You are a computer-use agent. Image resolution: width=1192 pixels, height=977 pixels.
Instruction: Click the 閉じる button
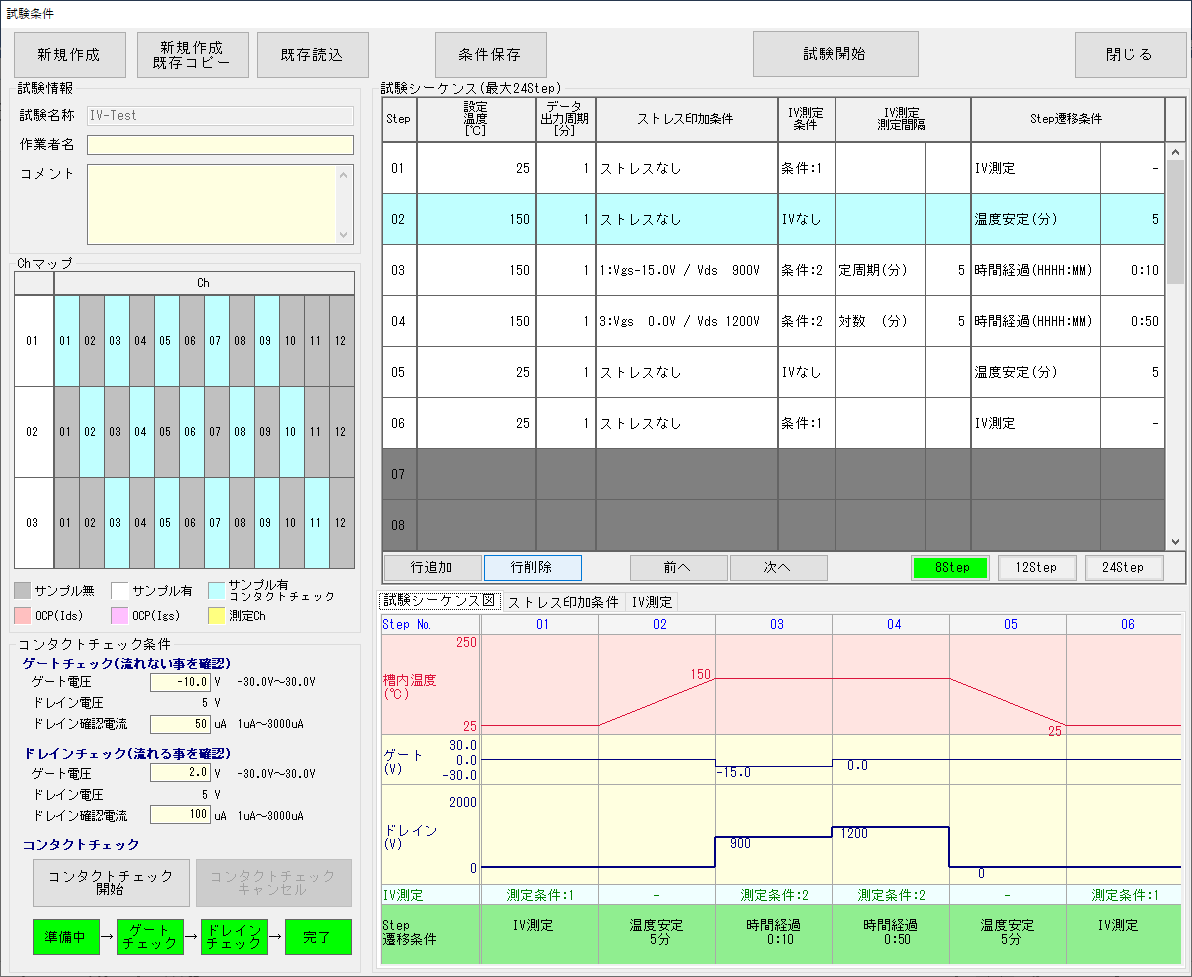[1130, 55]
